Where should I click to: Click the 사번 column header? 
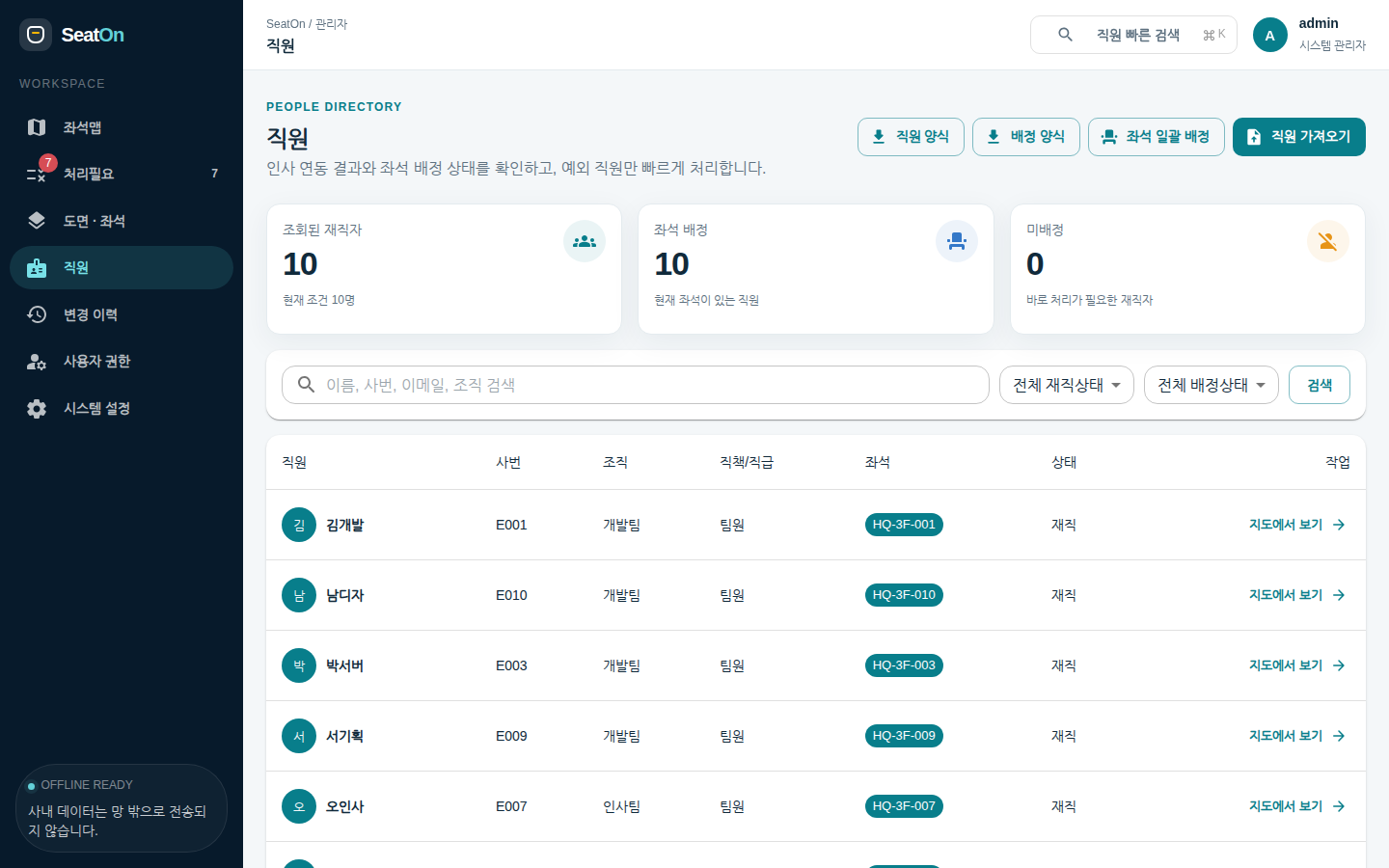coord(508,462)
